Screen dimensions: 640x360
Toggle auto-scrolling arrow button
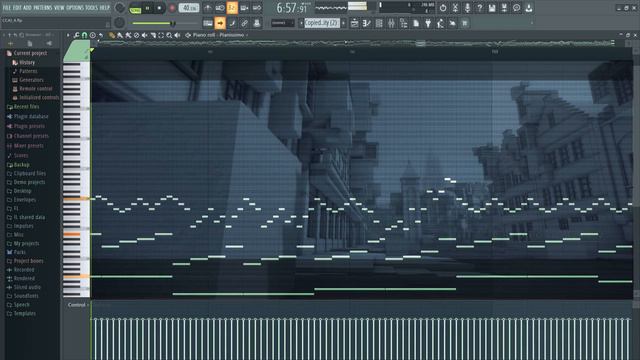tap(220, 23)
